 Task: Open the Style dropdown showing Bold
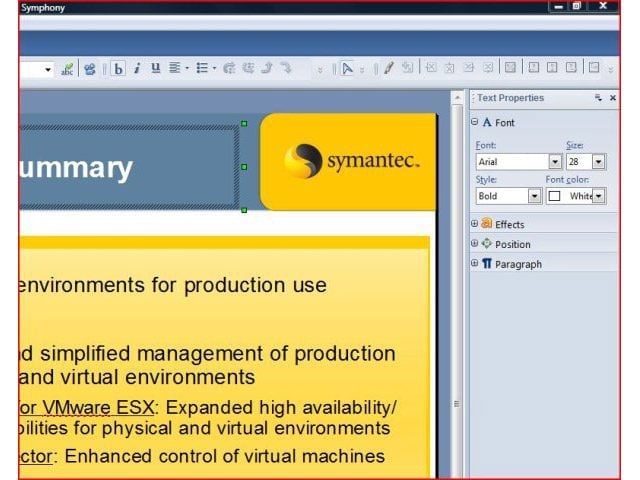click(534, 196)
